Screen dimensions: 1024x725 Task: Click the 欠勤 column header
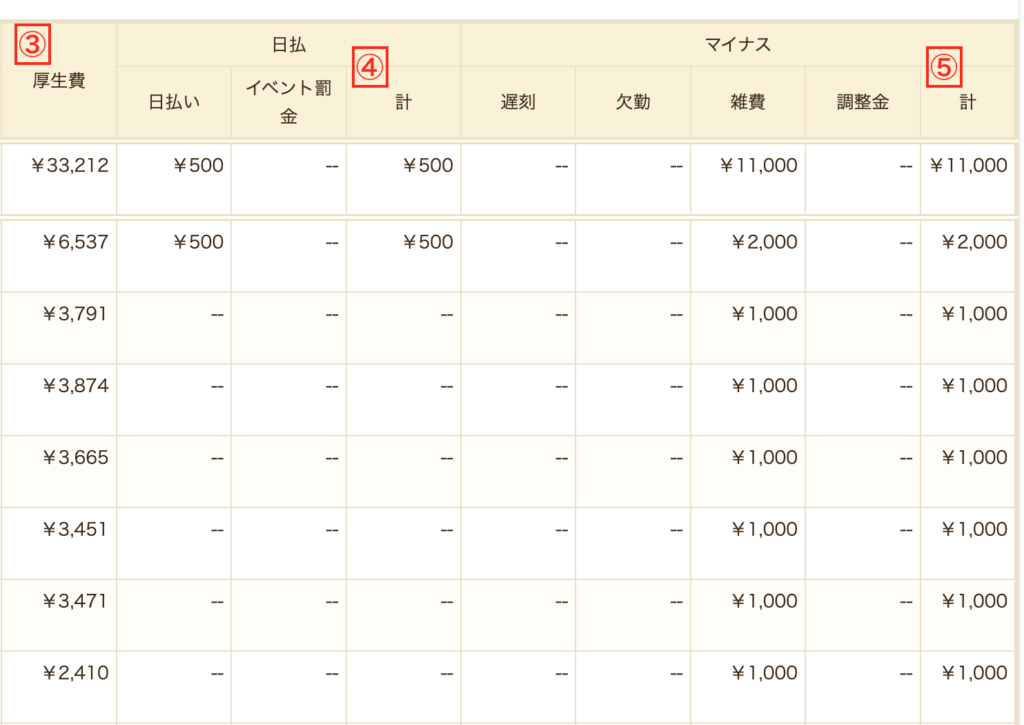click(633, 102)
